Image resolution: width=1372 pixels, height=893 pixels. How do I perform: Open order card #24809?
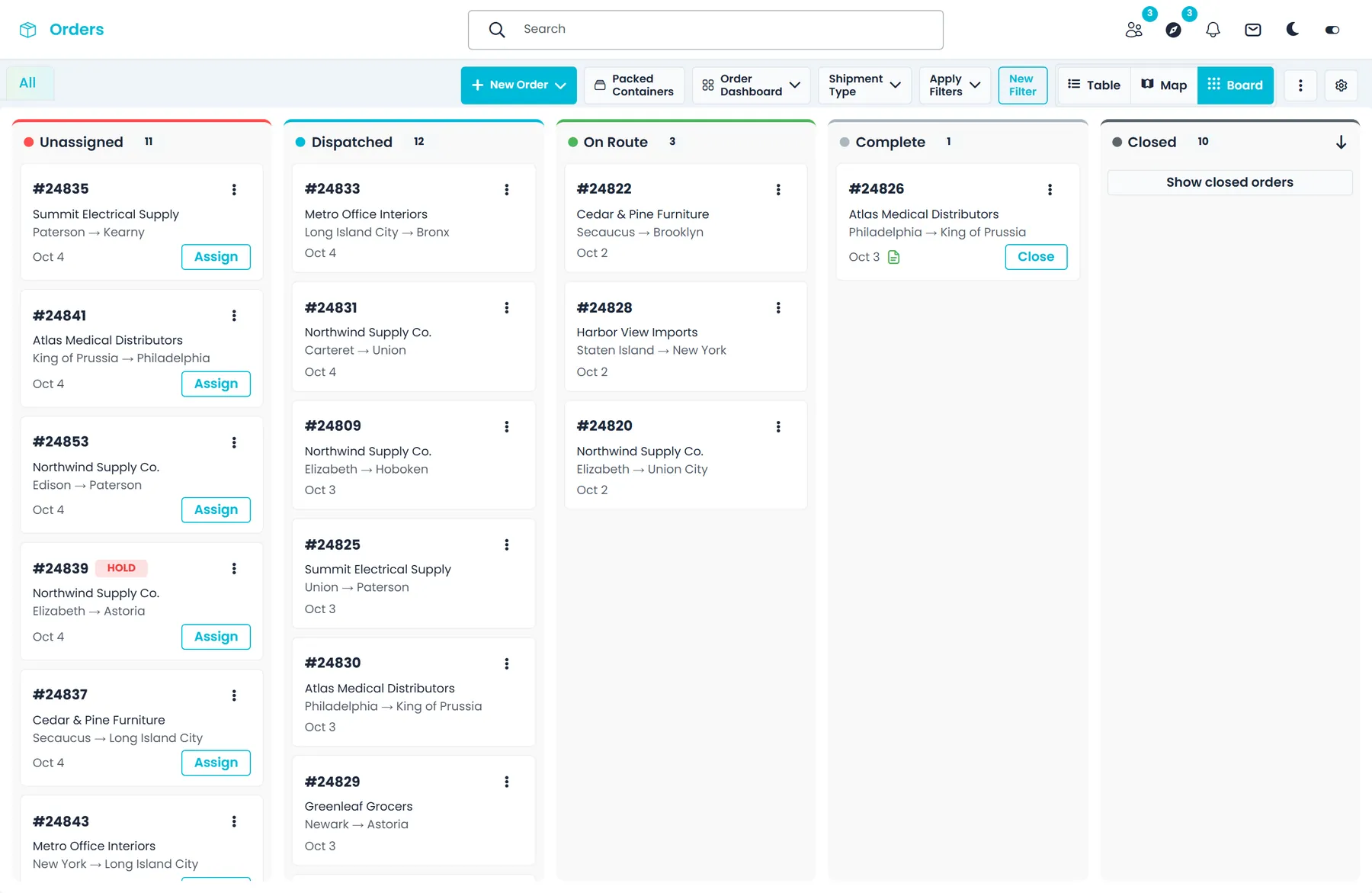(414, 455)
